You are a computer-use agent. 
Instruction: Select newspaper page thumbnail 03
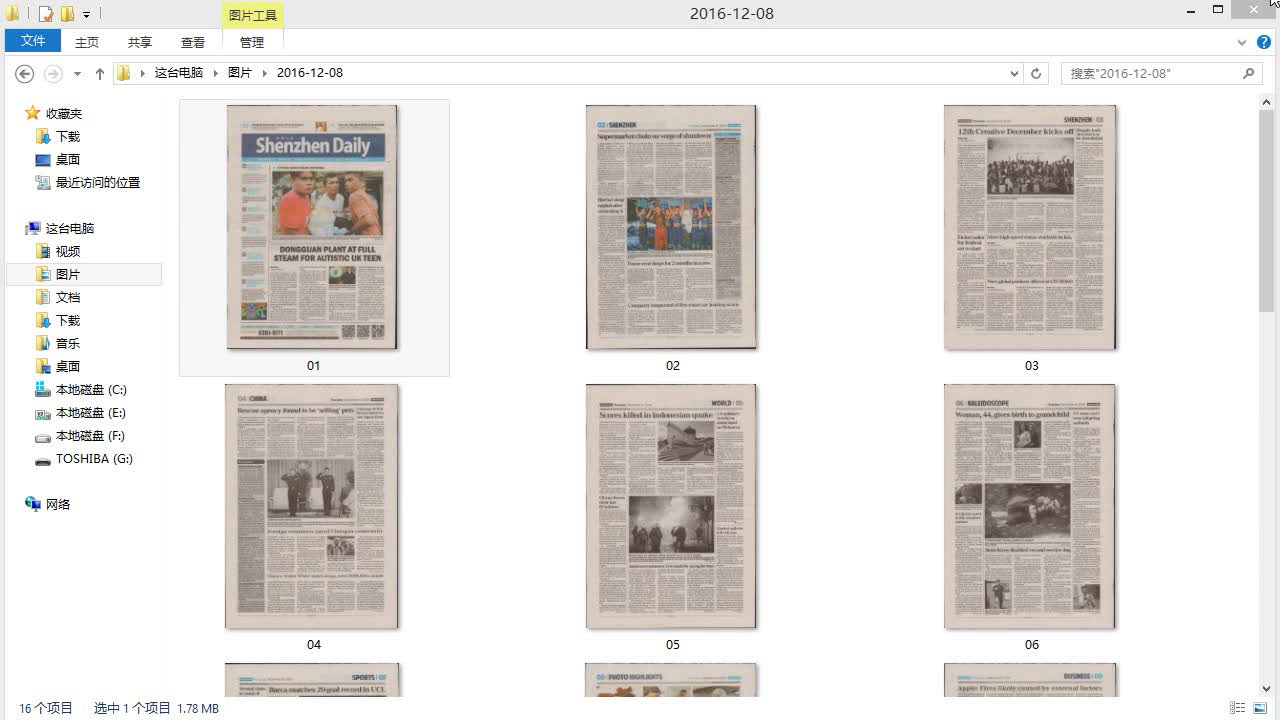tap(1030, 227)
